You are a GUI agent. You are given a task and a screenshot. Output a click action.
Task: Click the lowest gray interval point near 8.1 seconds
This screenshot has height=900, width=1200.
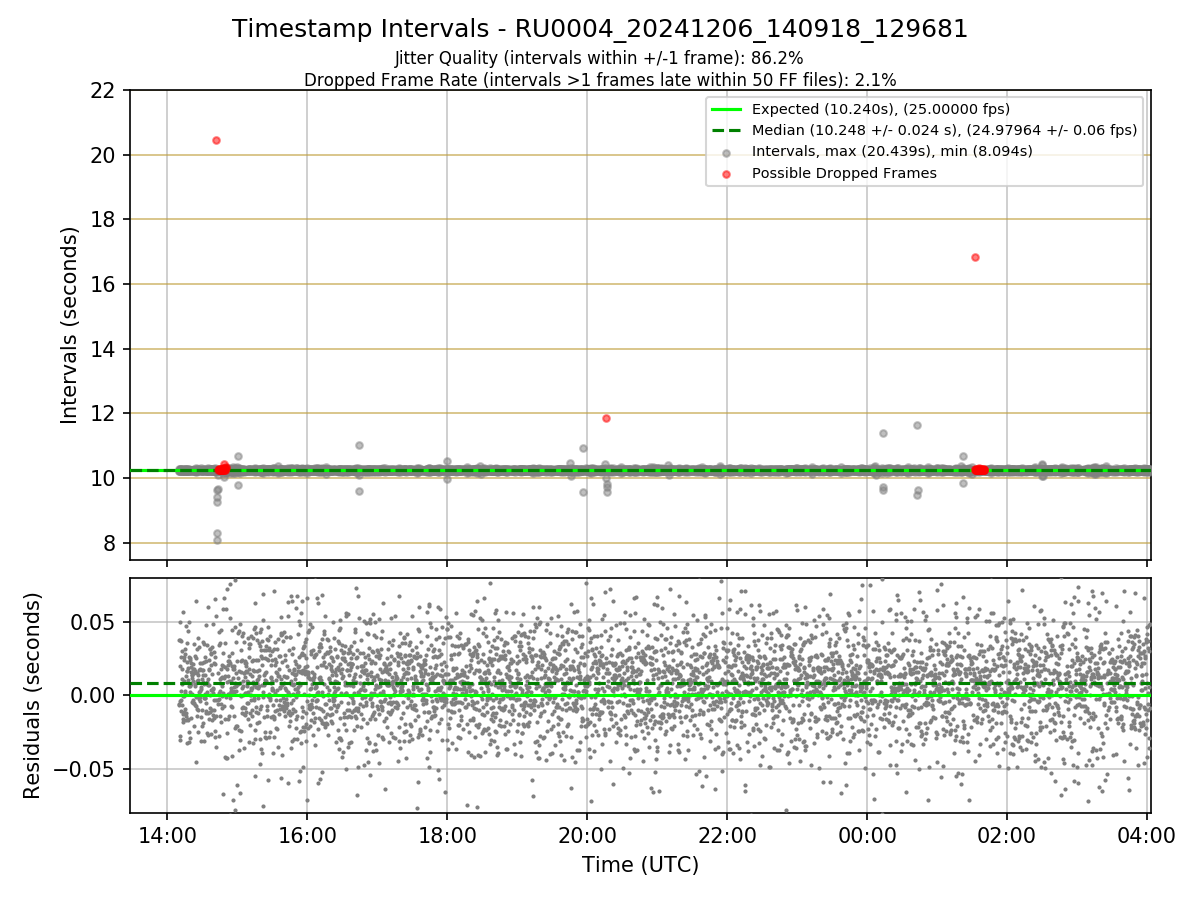coord(217,540)
